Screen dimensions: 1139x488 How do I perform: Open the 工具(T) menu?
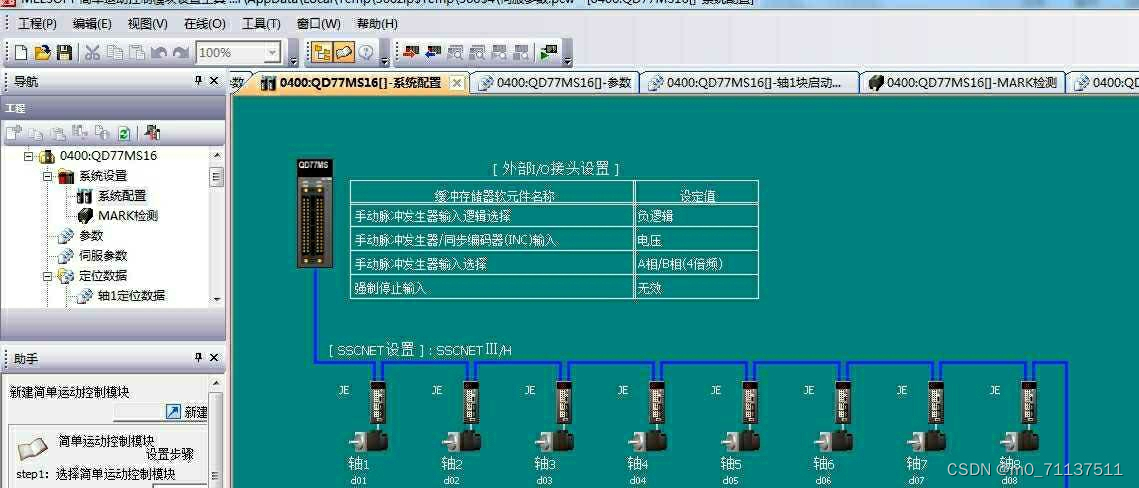(261, 23)
